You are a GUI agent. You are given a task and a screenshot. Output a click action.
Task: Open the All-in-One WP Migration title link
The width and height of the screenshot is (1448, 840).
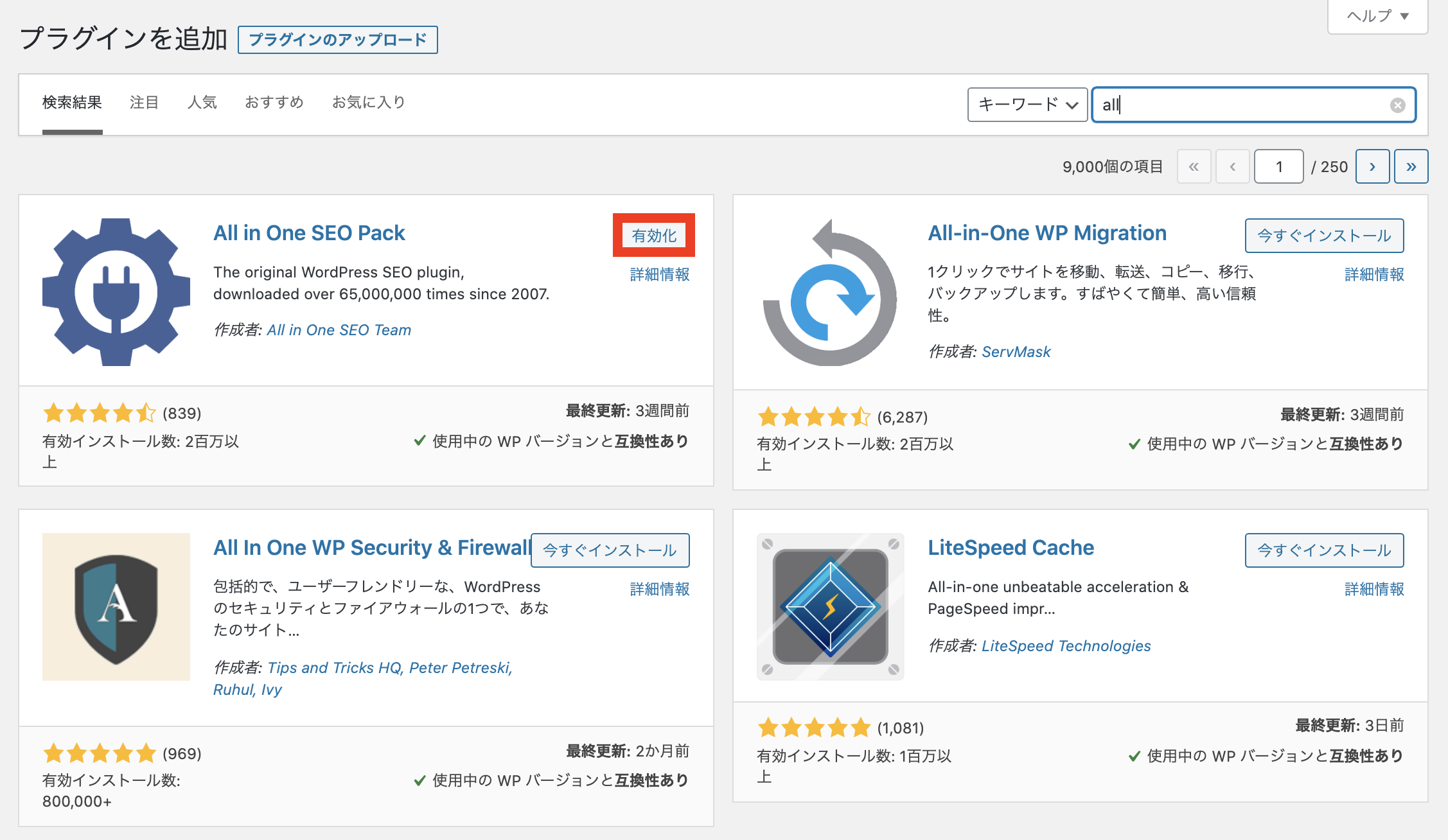pos(1047,233)
